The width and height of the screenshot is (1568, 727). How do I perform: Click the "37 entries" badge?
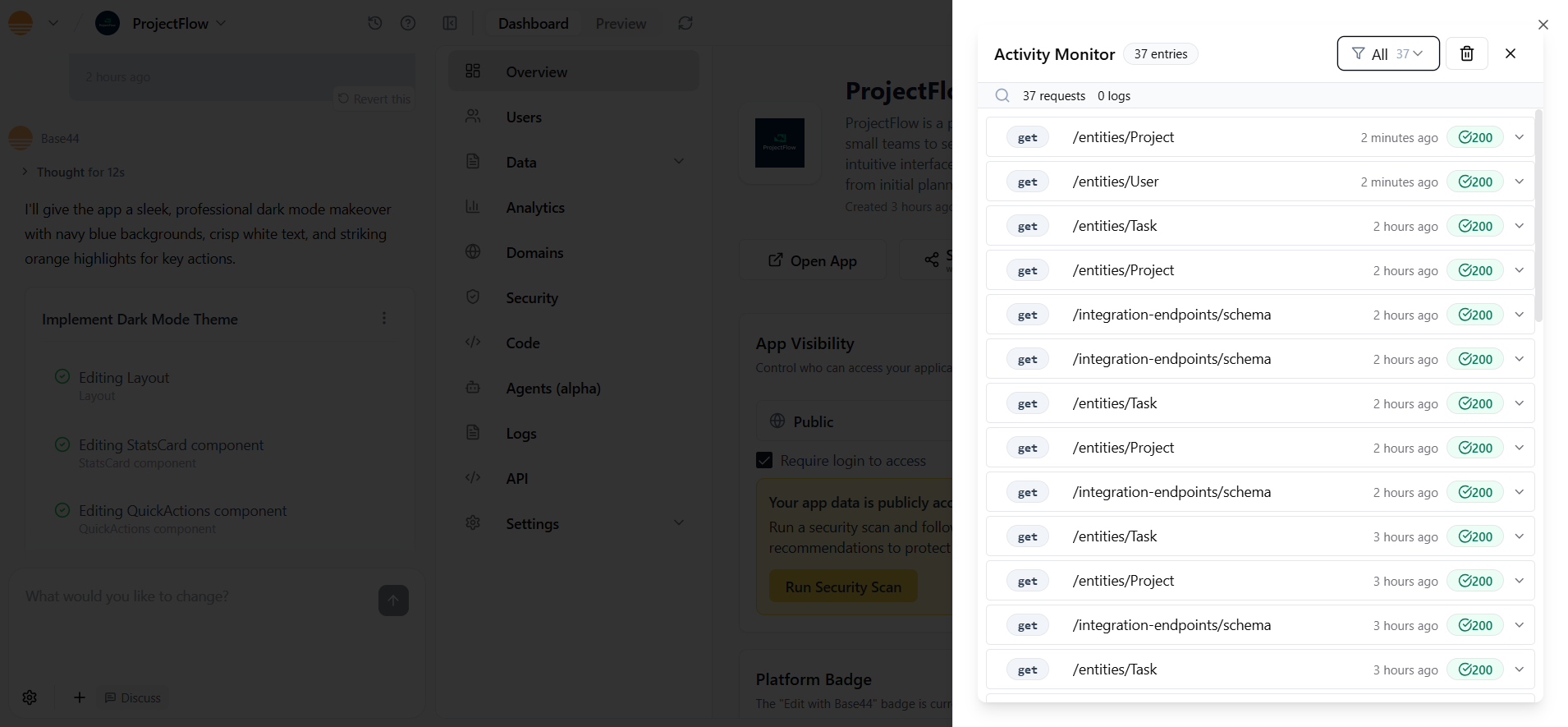(x=1160, y=54)
